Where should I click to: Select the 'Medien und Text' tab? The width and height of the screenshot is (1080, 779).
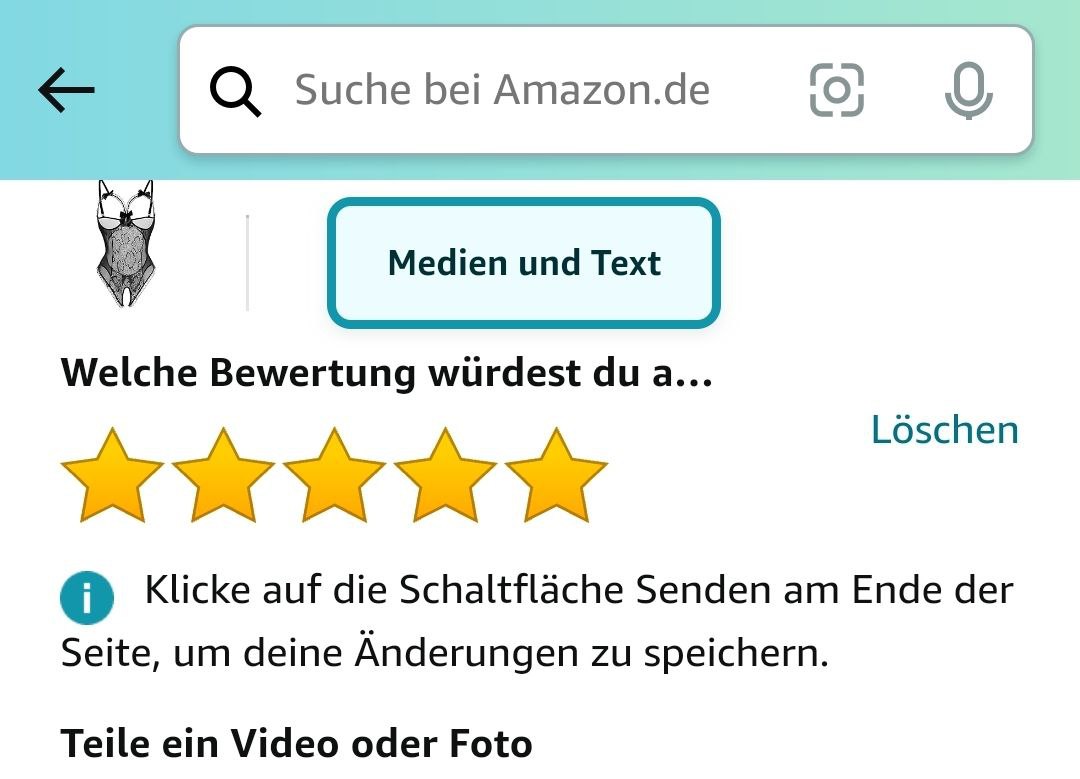click(523, 262)
